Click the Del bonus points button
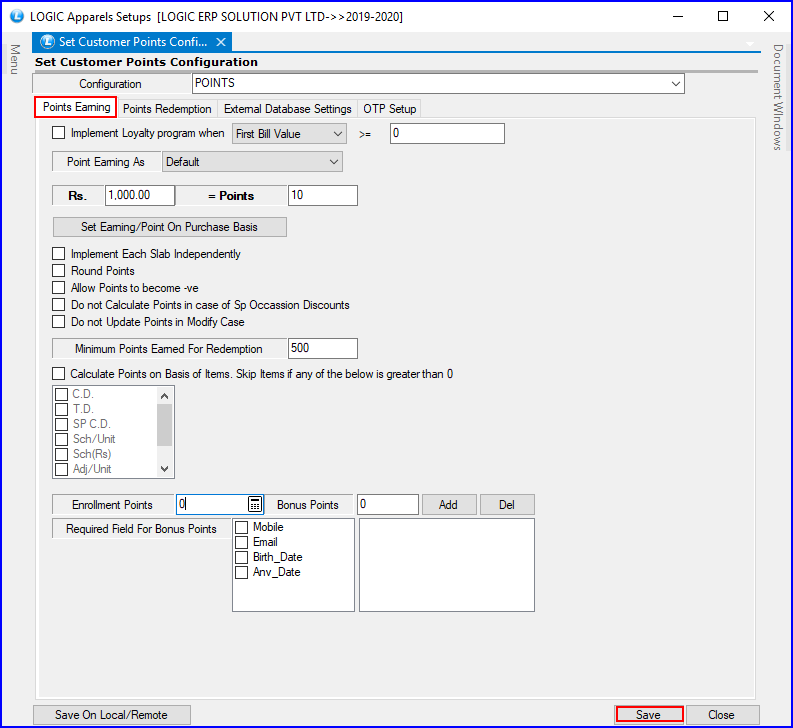 [x=507, y=504]
